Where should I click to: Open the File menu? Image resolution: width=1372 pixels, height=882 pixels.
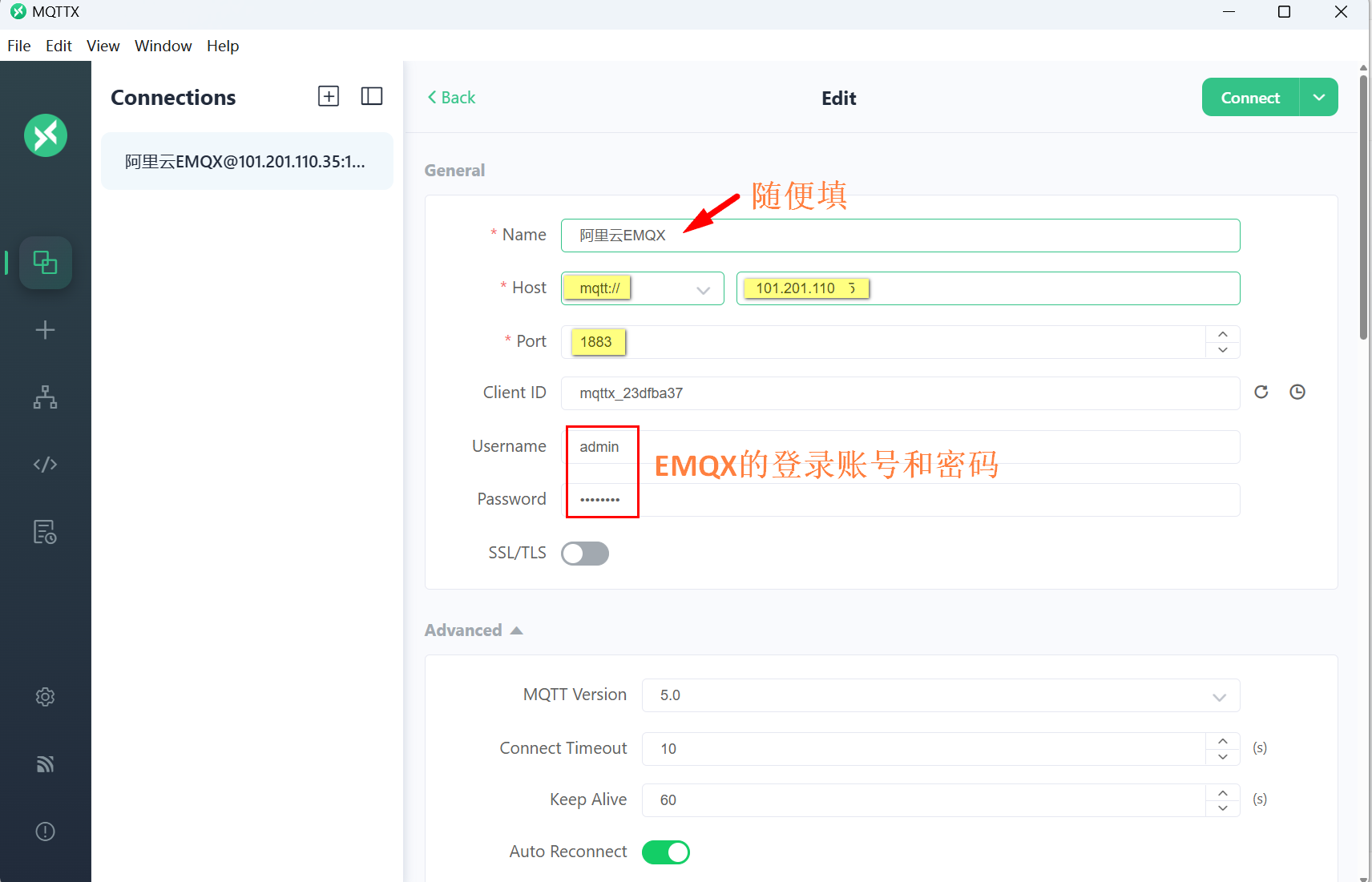19,46
